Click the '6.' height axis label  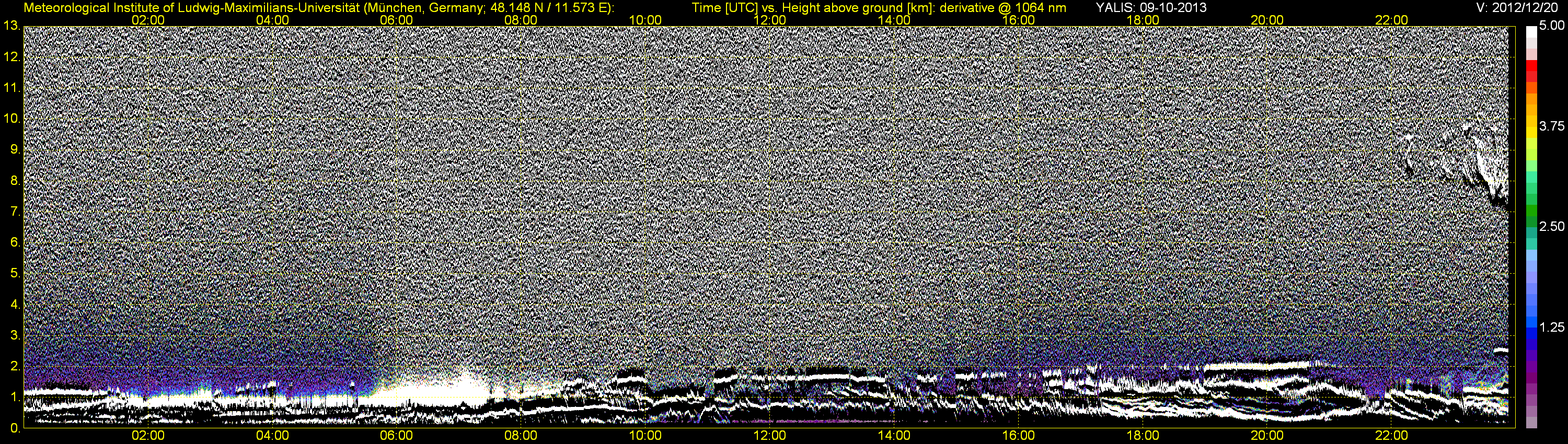coord(15,243)
